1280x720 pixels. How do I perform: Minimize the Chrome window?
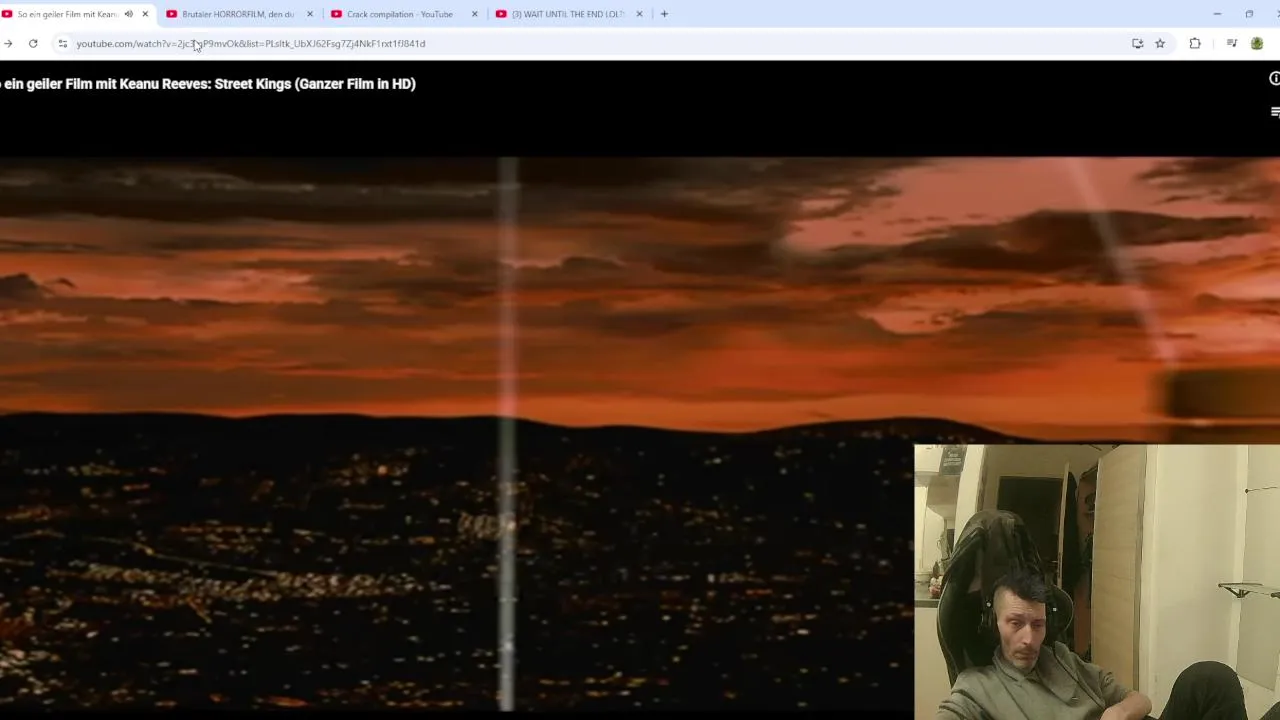pyautogui.click(x=1217, y=14)
